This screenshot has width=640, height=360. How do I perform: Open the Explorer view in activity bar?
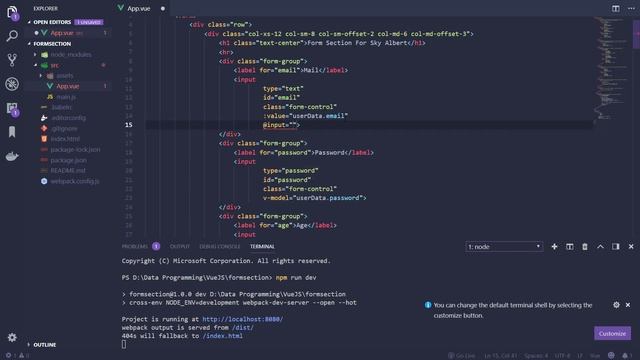click(12, 12)
